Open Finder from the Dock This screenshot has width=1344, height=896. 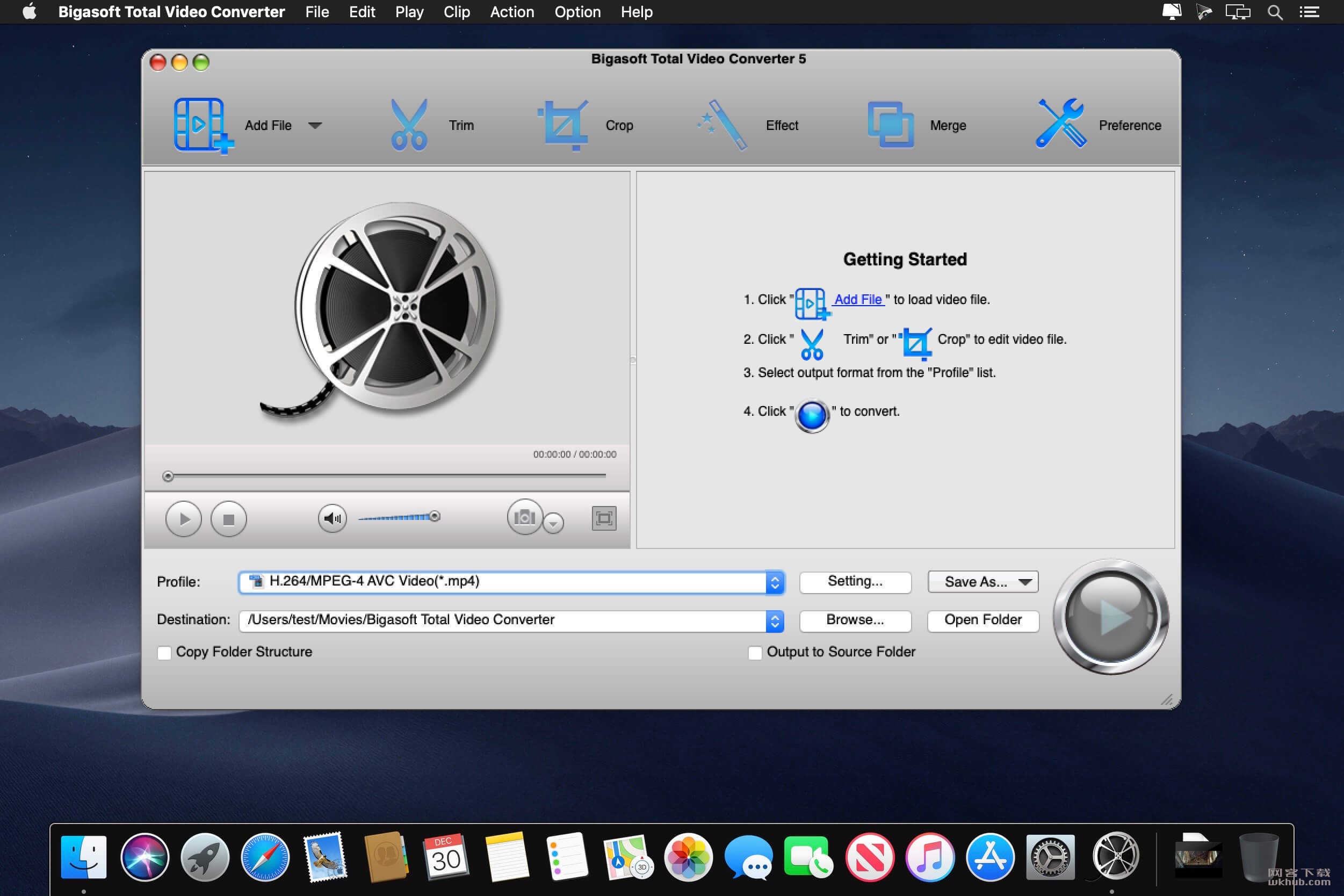83,857
